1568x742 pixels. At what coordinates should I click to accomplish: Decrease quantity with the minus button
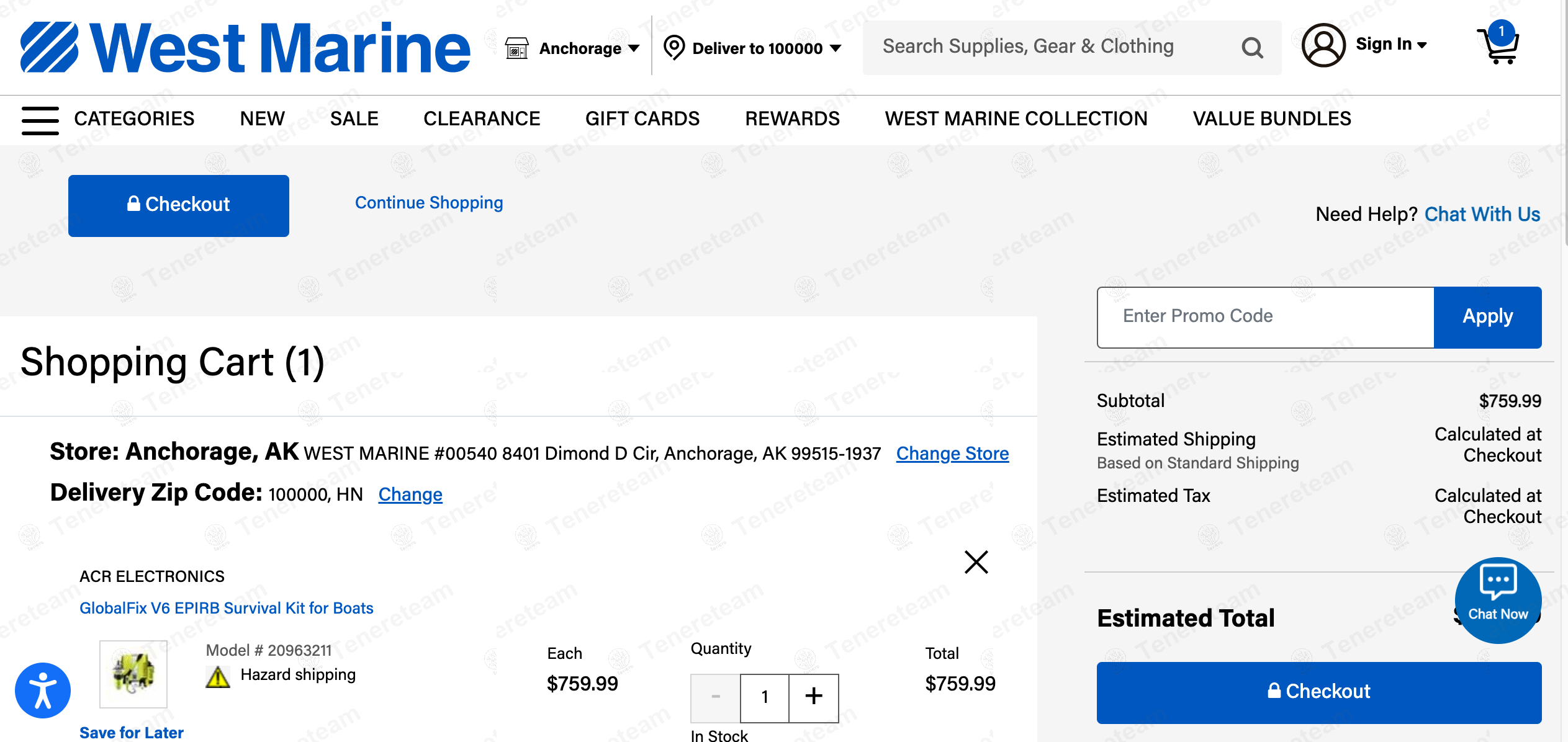(x=716, y=697)
